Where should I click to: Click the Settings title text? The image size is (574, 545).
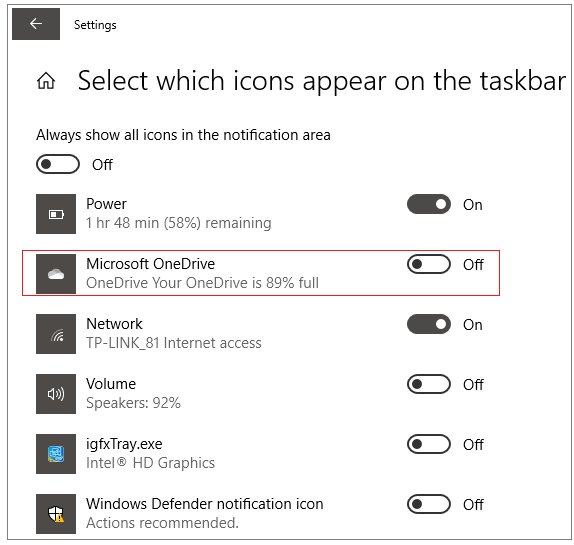coord(95,25)
